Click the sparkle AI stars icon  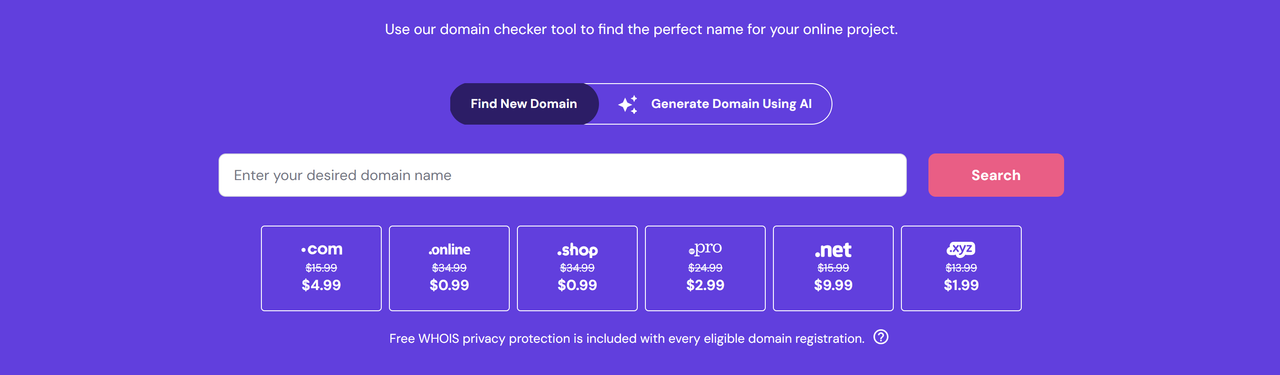tap(627, 104)
